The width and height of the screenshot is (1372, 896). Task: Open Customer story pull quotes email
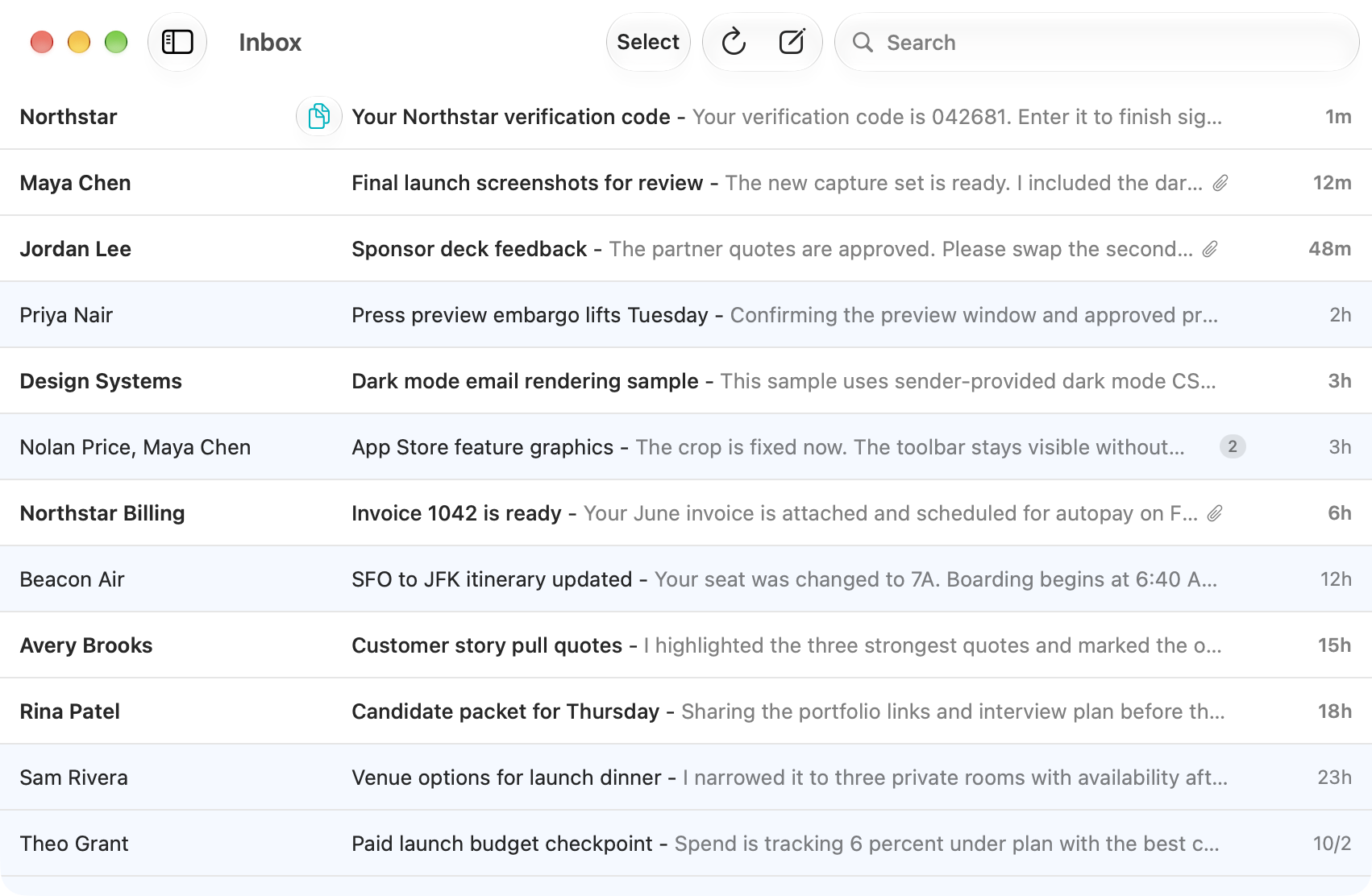click(686, 645)
